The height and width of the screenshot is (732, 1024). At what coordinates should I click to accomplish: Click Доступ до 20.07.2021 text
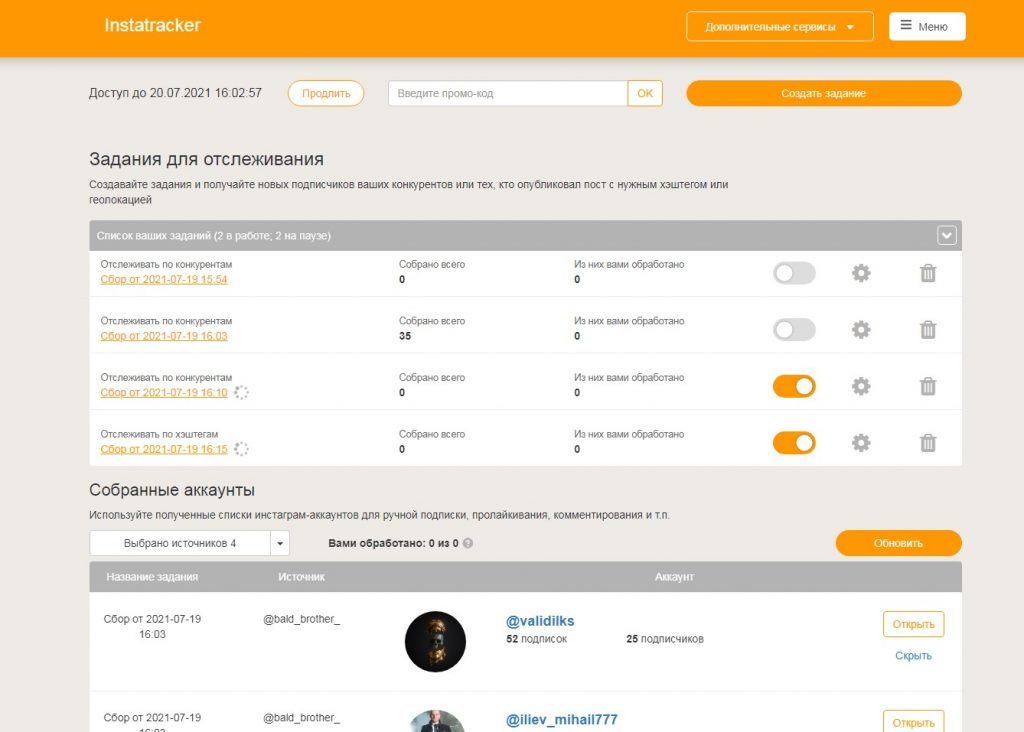(175, 93)
